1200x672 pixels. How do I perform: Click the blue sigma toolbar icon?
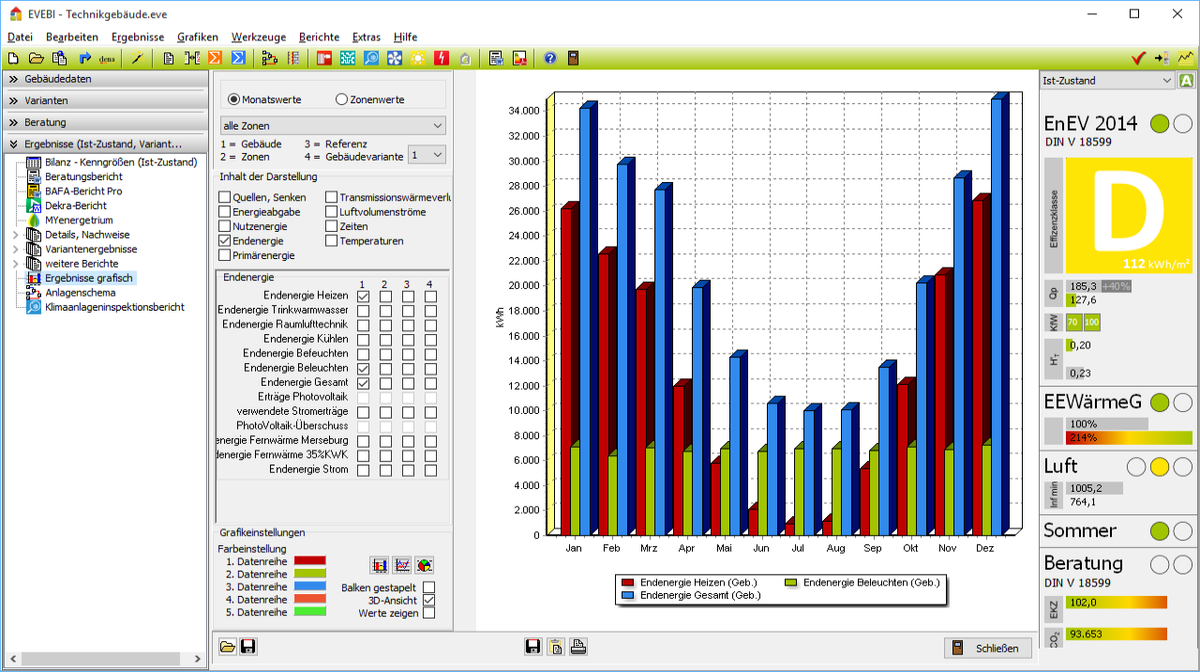[239, 58]
